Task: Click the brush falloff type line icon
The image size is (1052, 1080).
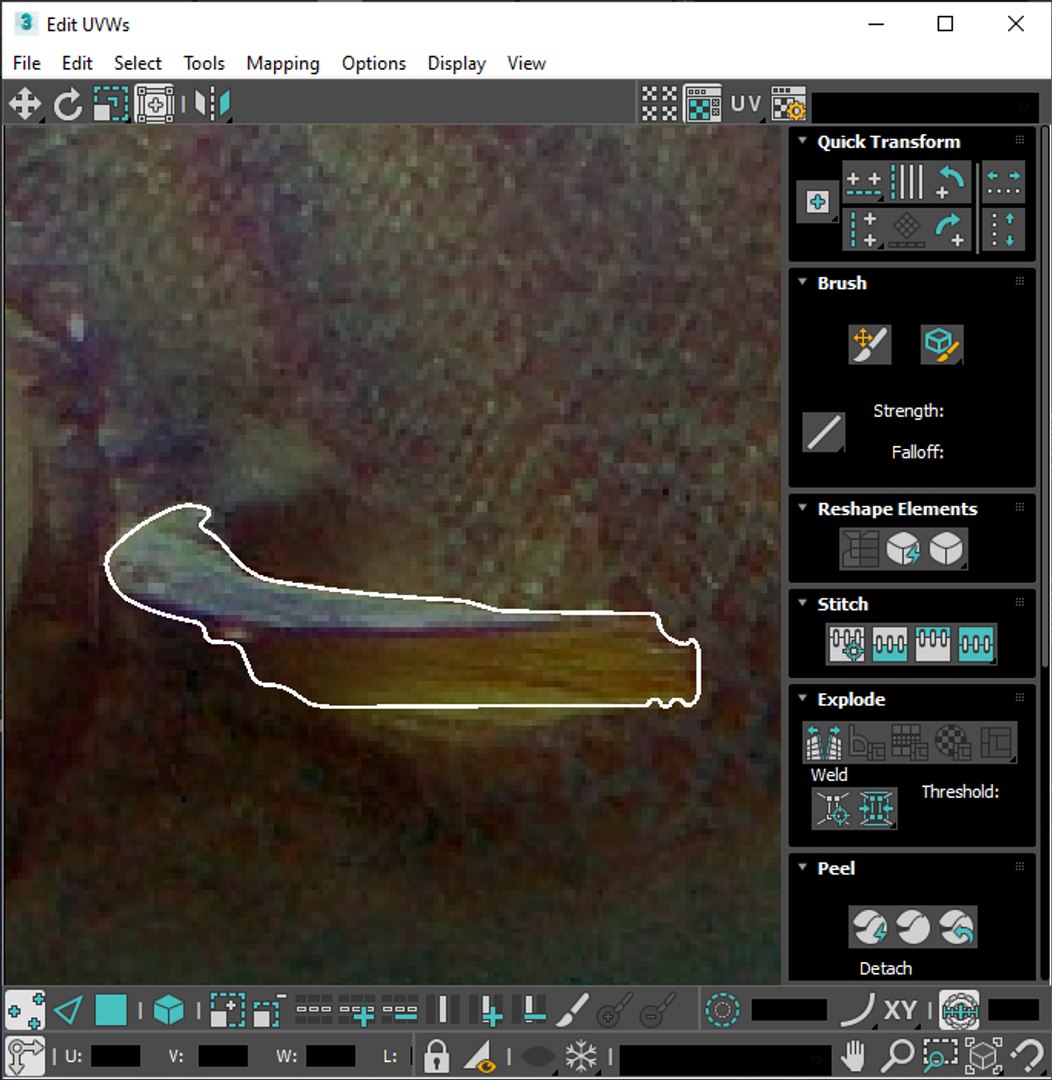Action: (x=823, y=433)
